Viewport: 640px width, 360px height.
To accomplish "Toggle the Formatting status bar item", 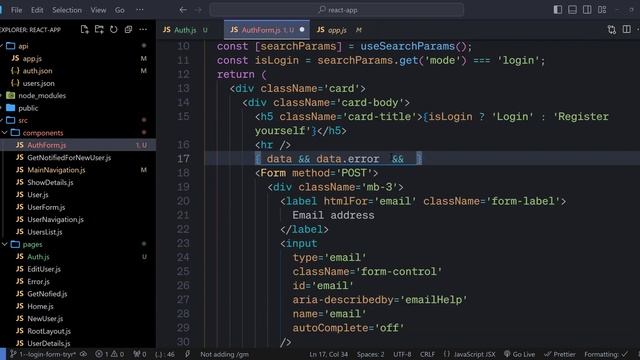I will [606, 354].
